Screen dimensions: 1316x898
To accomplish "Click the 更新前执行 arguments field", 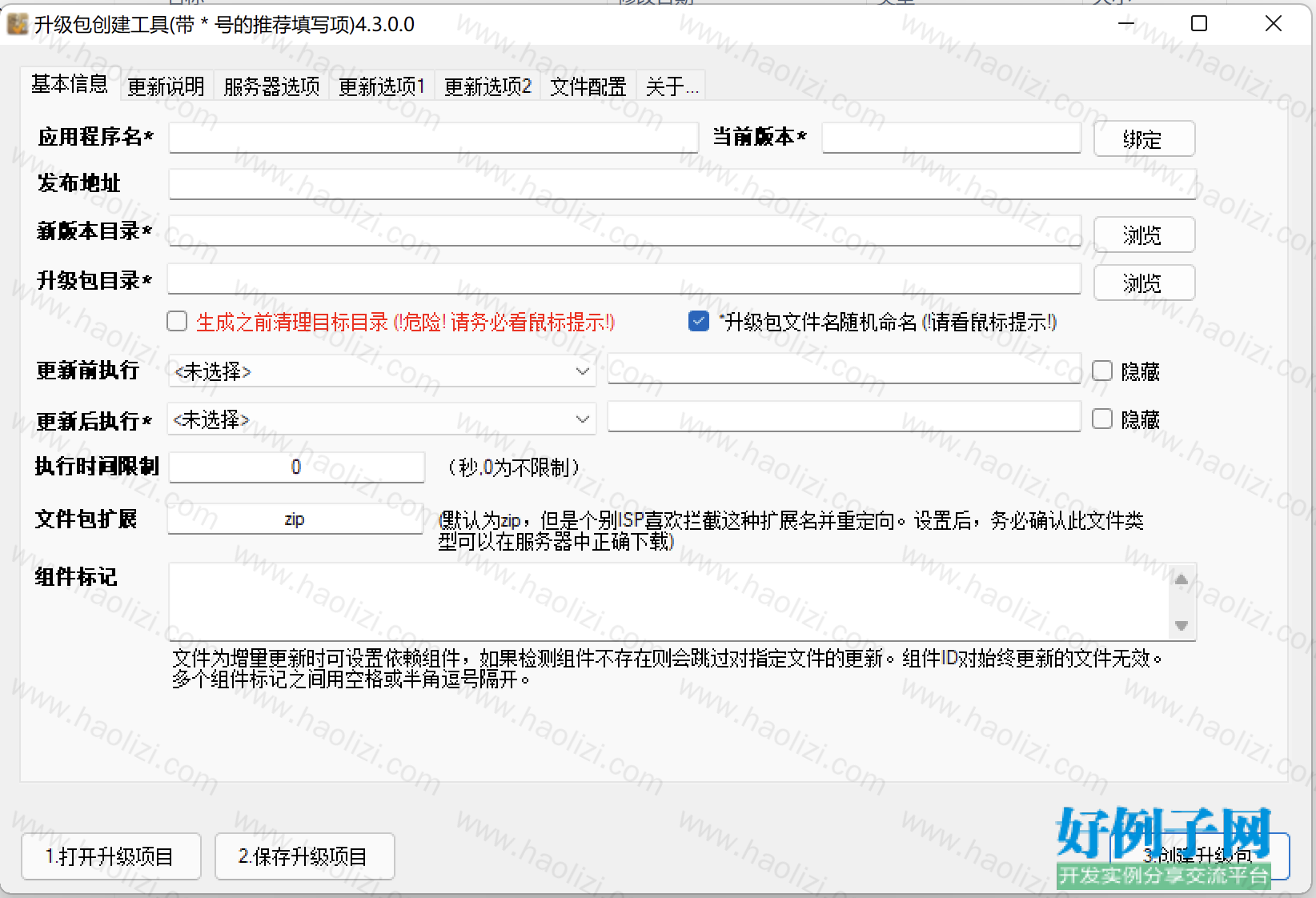I will (x=844, y=370).
